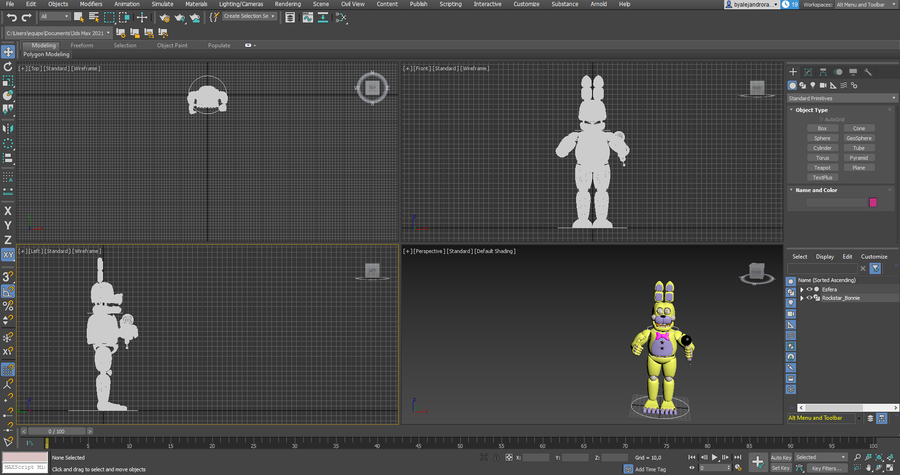Toggle Isolate Selection icon in status bar

(483, 457)
